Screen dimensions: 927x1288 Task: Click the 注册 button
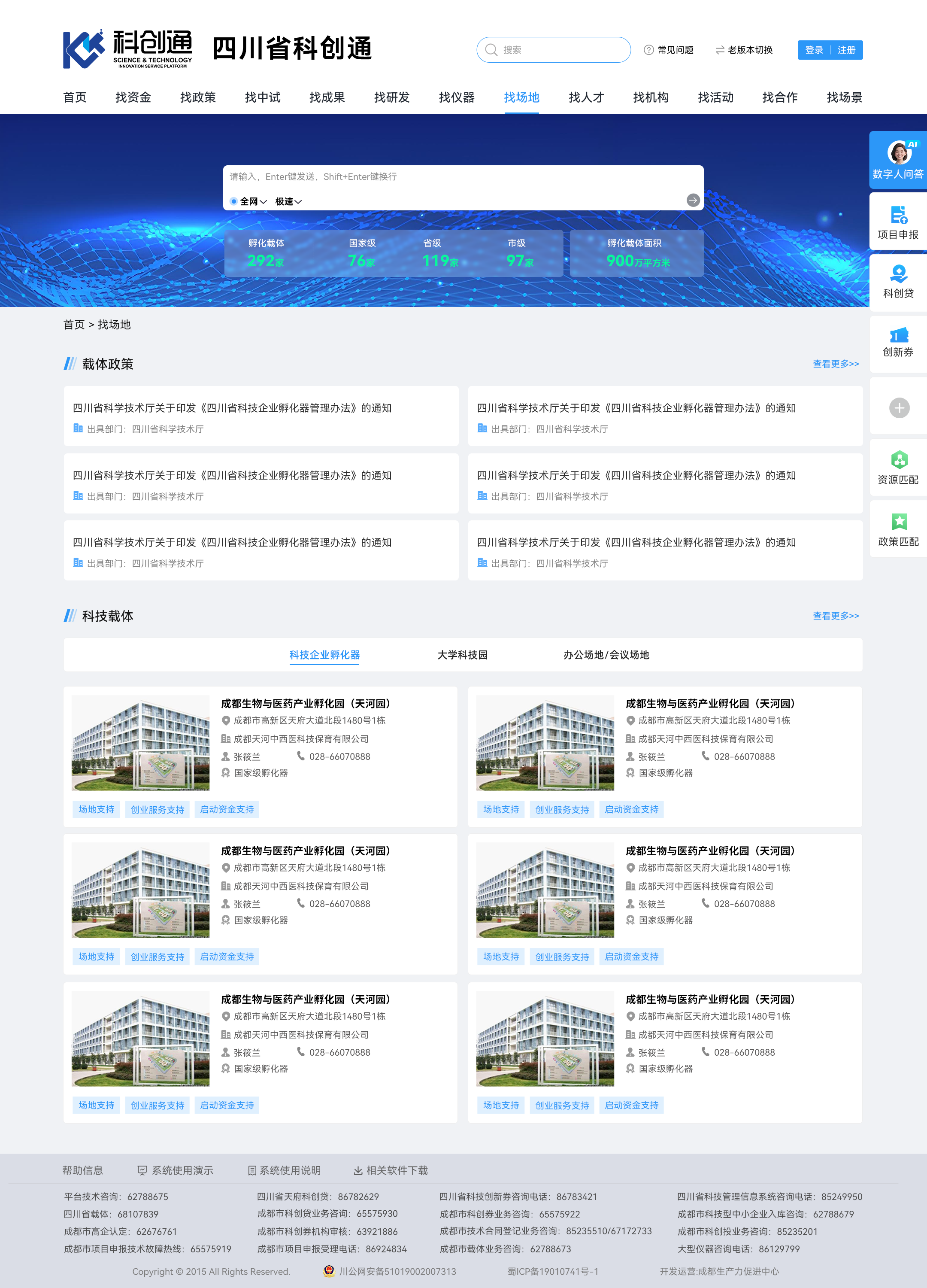point(846,50)
